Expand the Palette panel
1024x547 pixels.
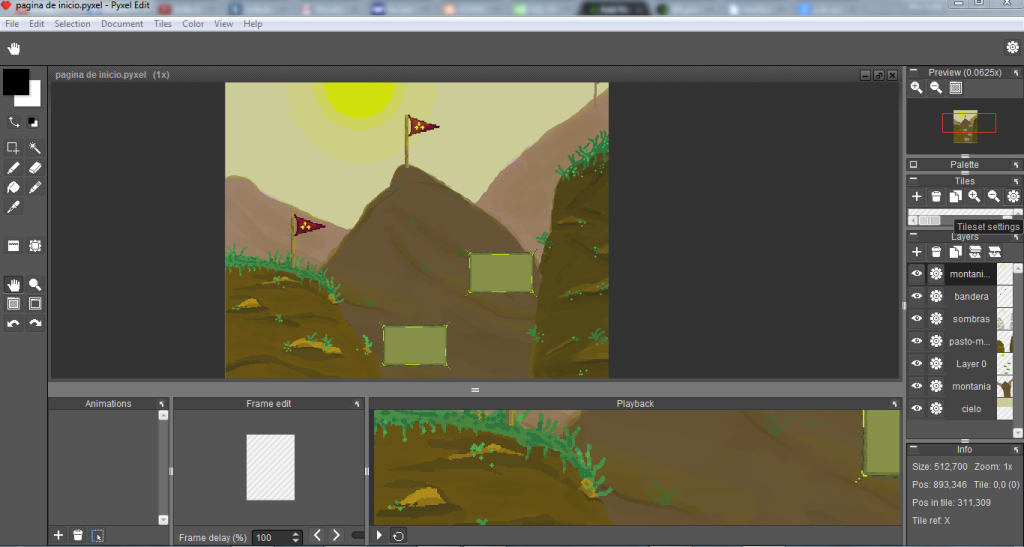coord(914,164)
